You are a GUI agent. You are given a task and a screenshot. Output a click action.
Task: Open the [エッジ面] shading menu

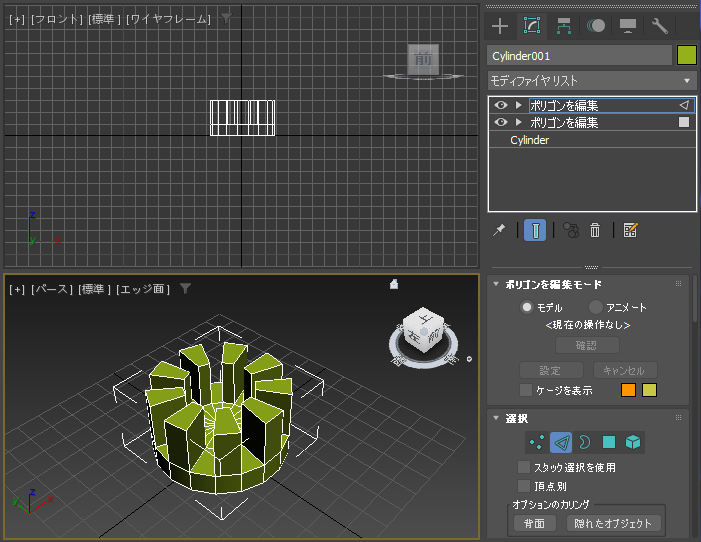point(143,289)
